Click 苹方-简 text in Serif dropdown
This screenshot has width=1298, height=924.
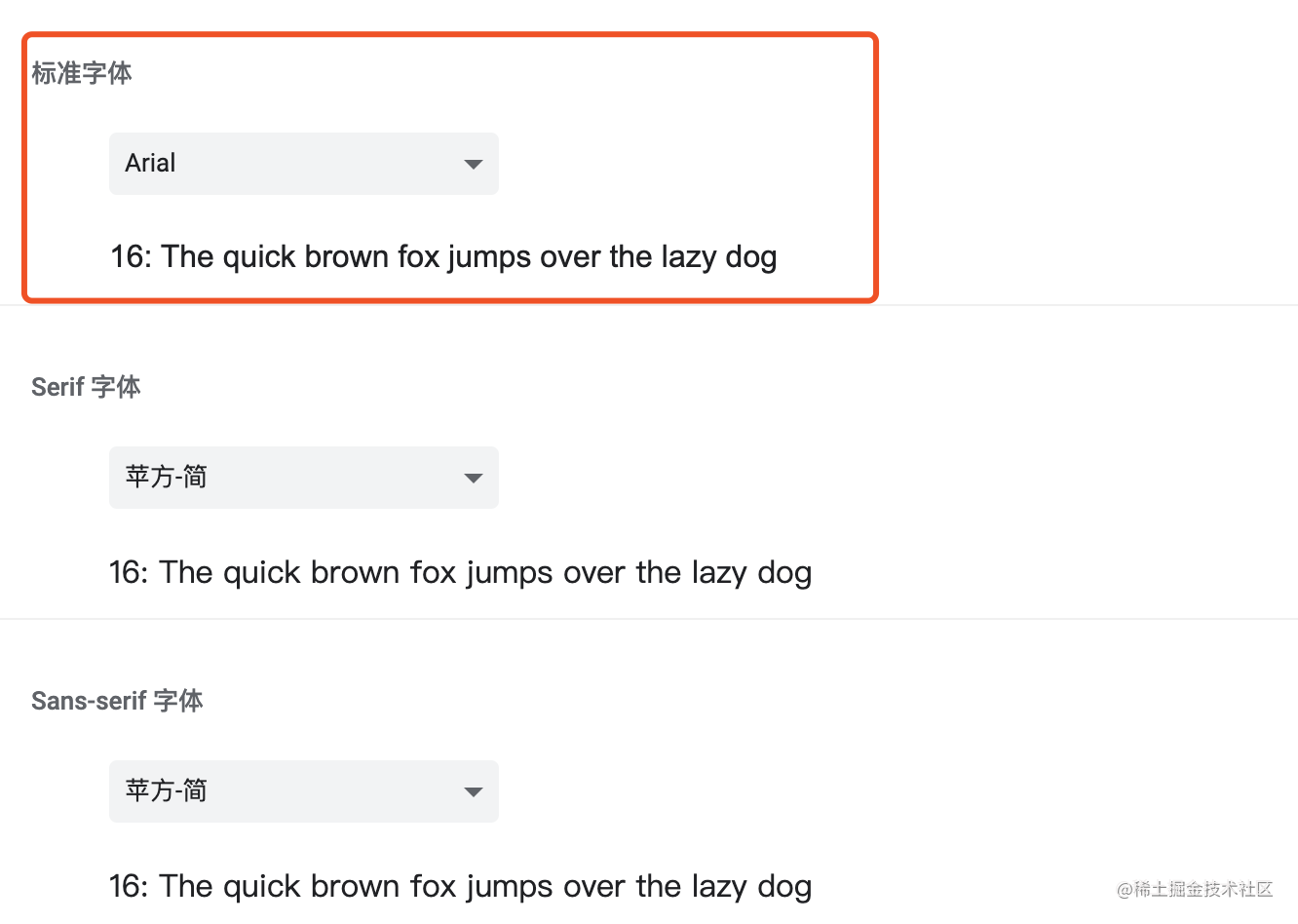point(166,477)
